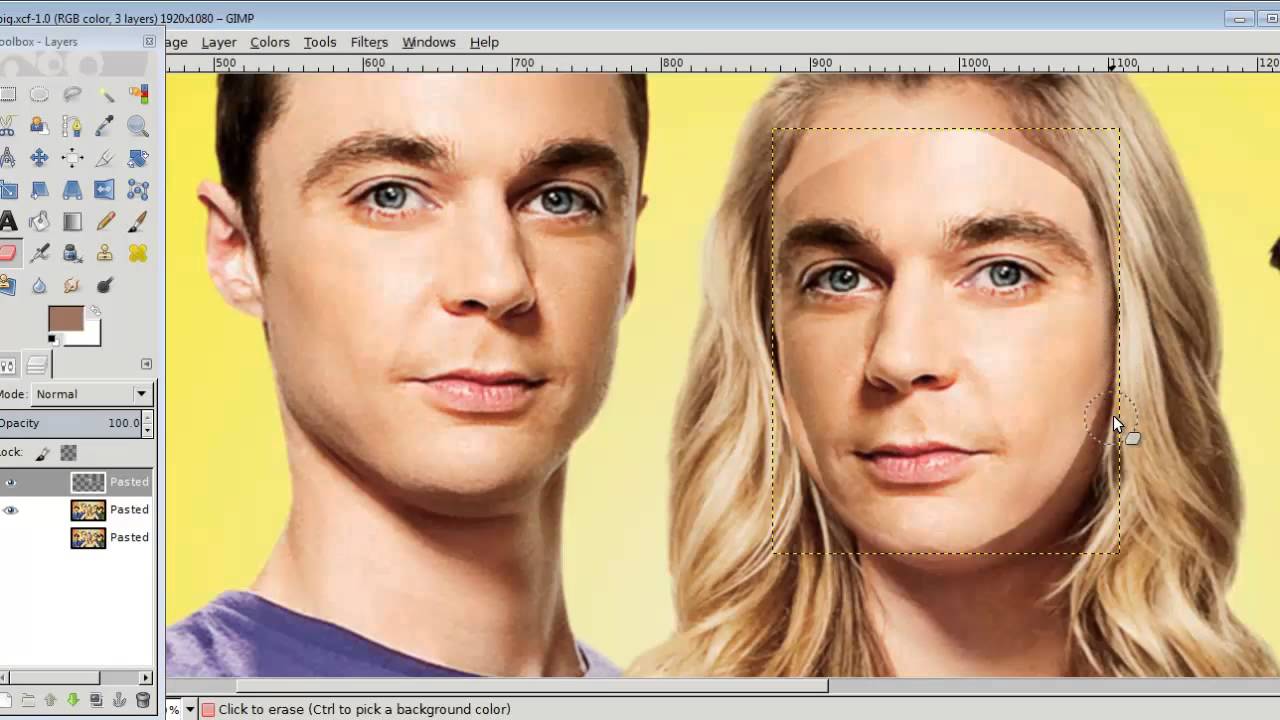Viewport: 1280px width, 720px height.
Task: Create a new layer button
Action: [x=6, y=701]
